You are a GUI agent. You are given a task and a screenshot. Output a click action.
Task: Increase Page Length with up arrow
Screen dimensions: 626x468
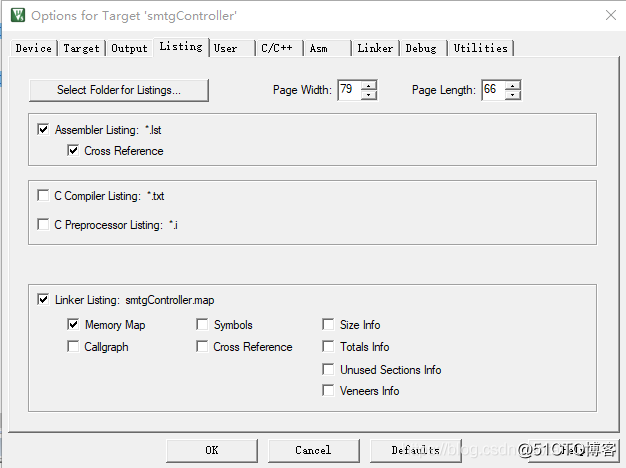[x=513, y=85]
